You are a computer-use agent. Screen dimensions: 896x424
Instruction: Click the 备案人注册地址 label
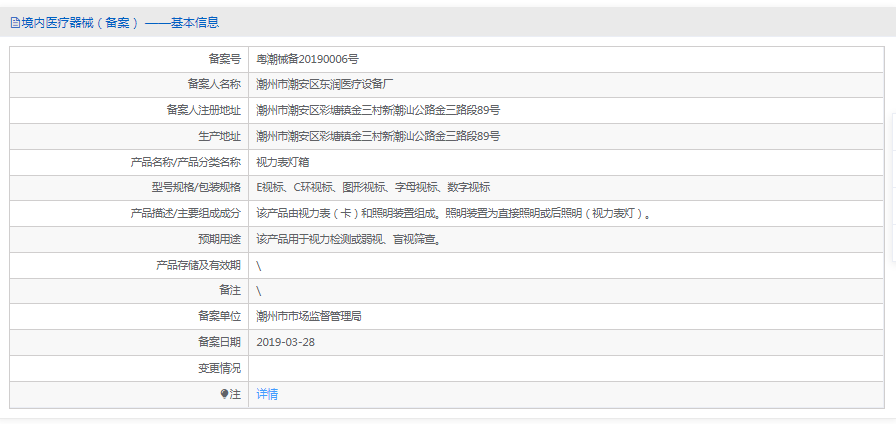pos(204,110)
